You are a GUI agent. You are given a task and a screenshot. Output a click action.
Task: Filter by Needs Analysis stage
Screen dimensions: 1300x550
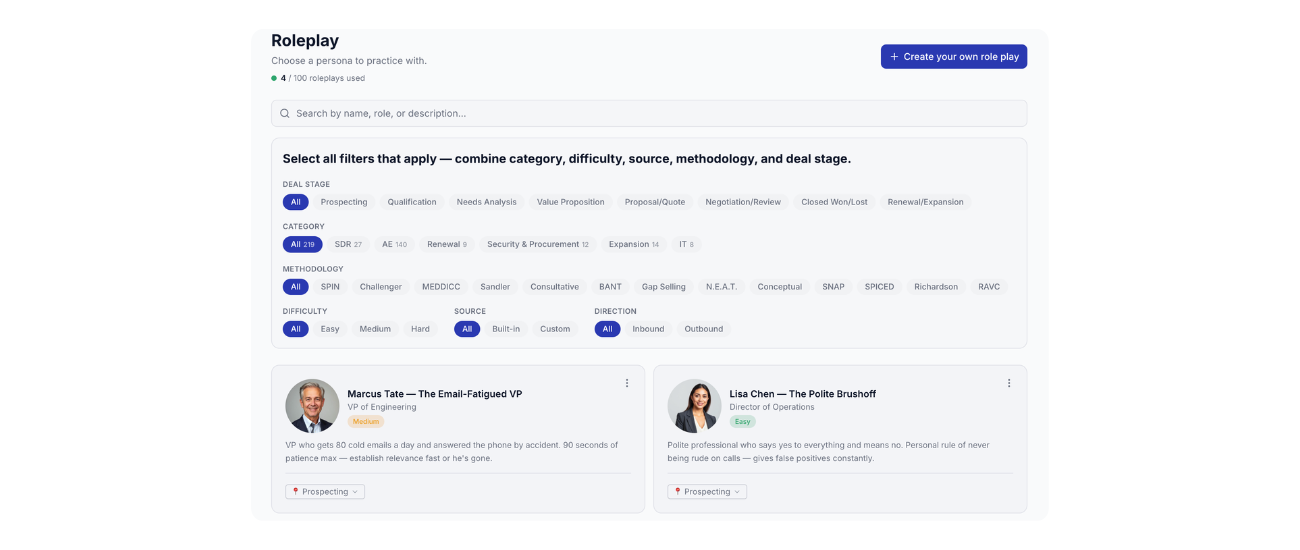pos(487,202)
